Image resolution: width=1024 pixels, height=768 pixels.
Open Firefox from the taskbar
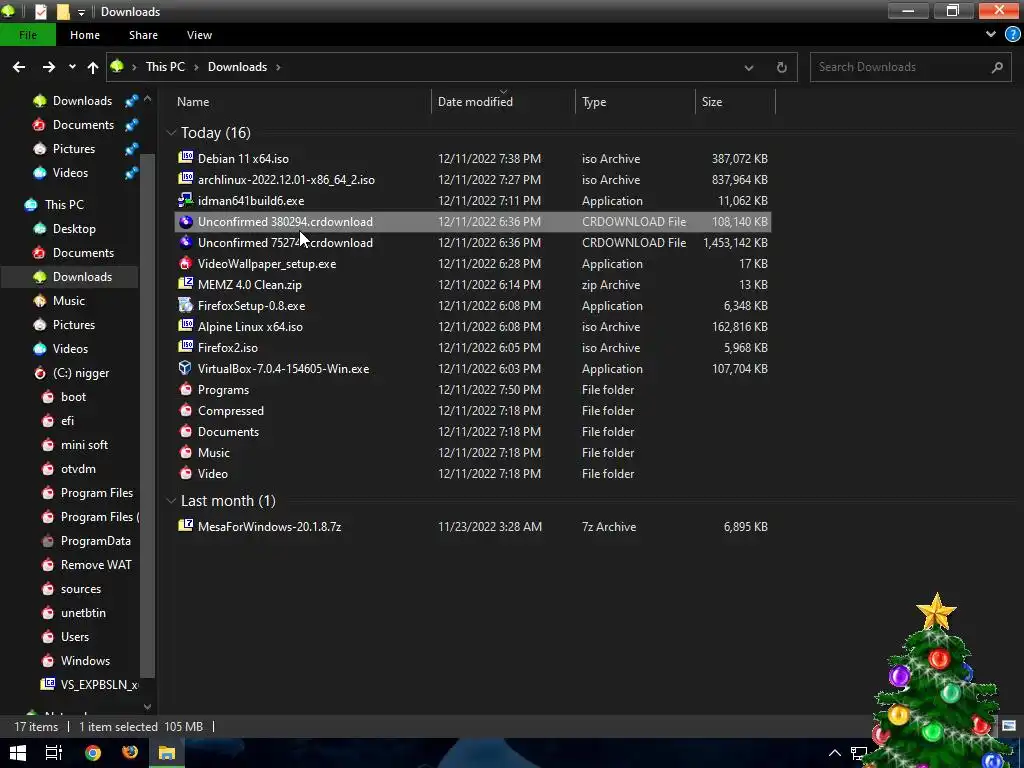point(130,753)
